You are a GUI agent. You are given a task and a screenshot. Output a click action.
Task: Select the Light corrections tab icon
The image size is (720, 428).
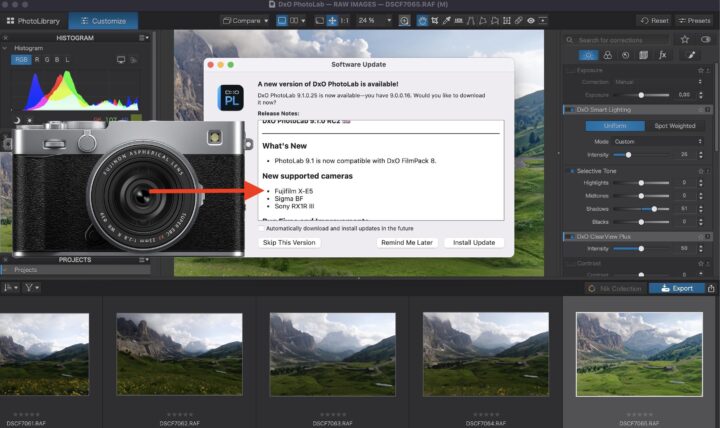click(586, 56)
